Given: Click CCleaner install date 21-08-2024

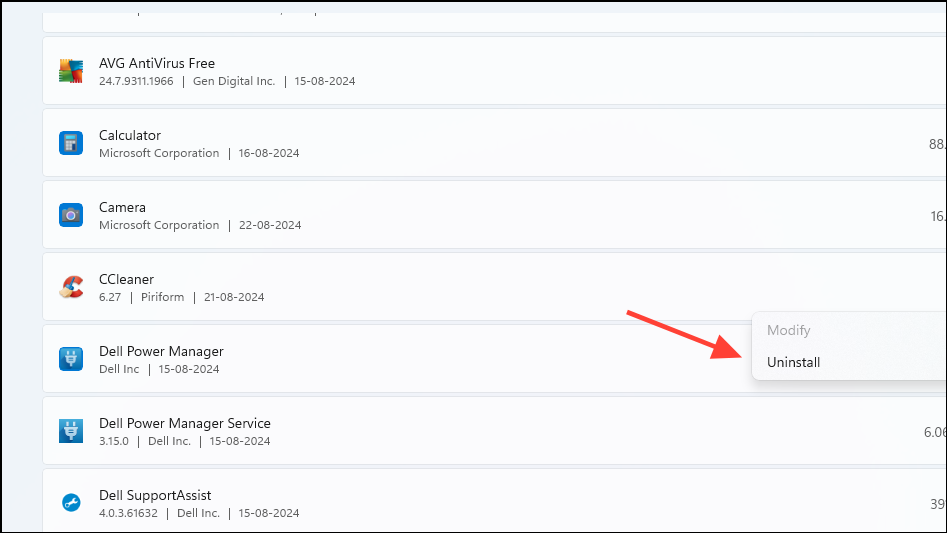Looking at the screenshot, I should pyautogui.click(x=234, y=297).
